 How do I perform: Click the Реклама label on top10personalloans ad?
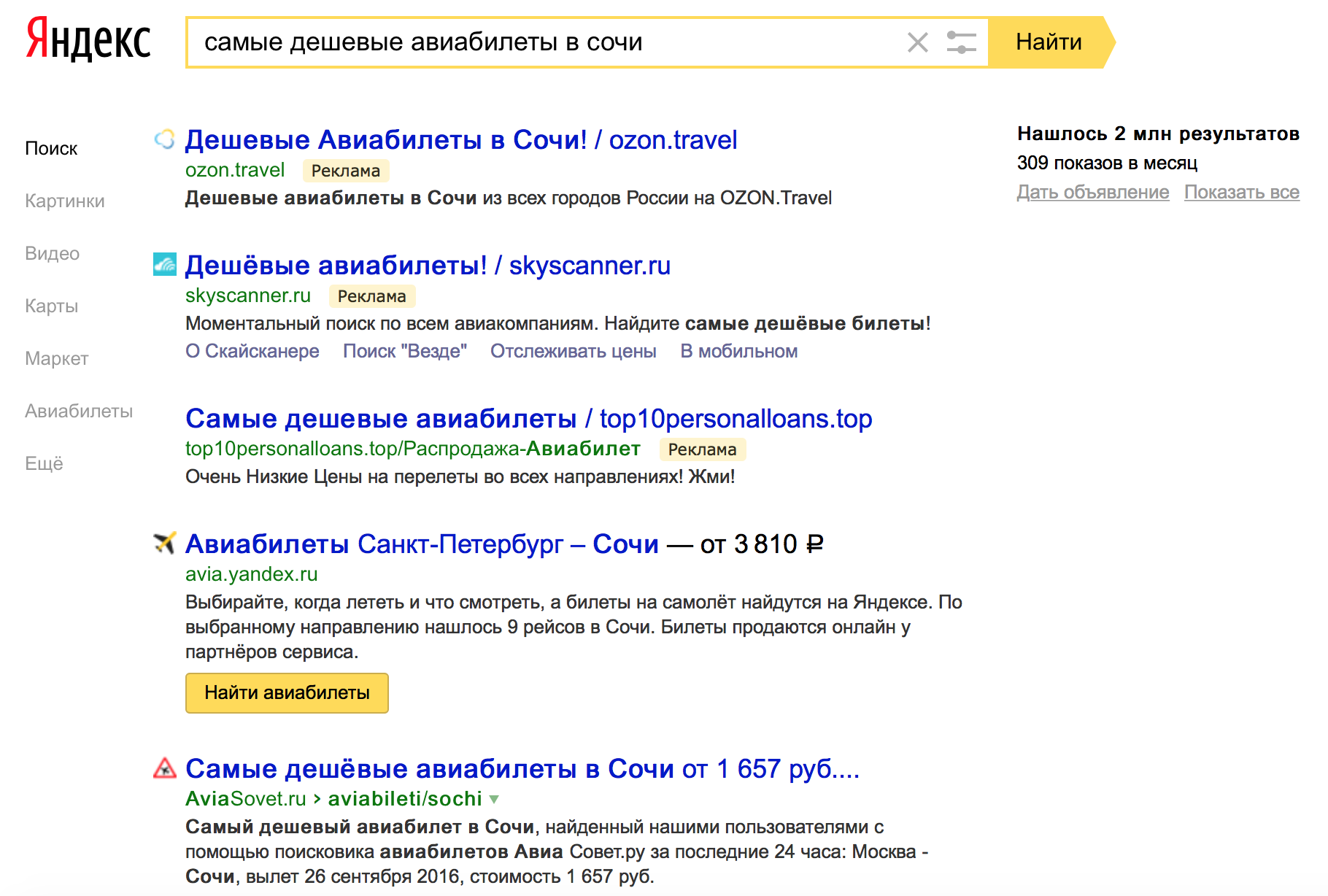click(703, 449)
